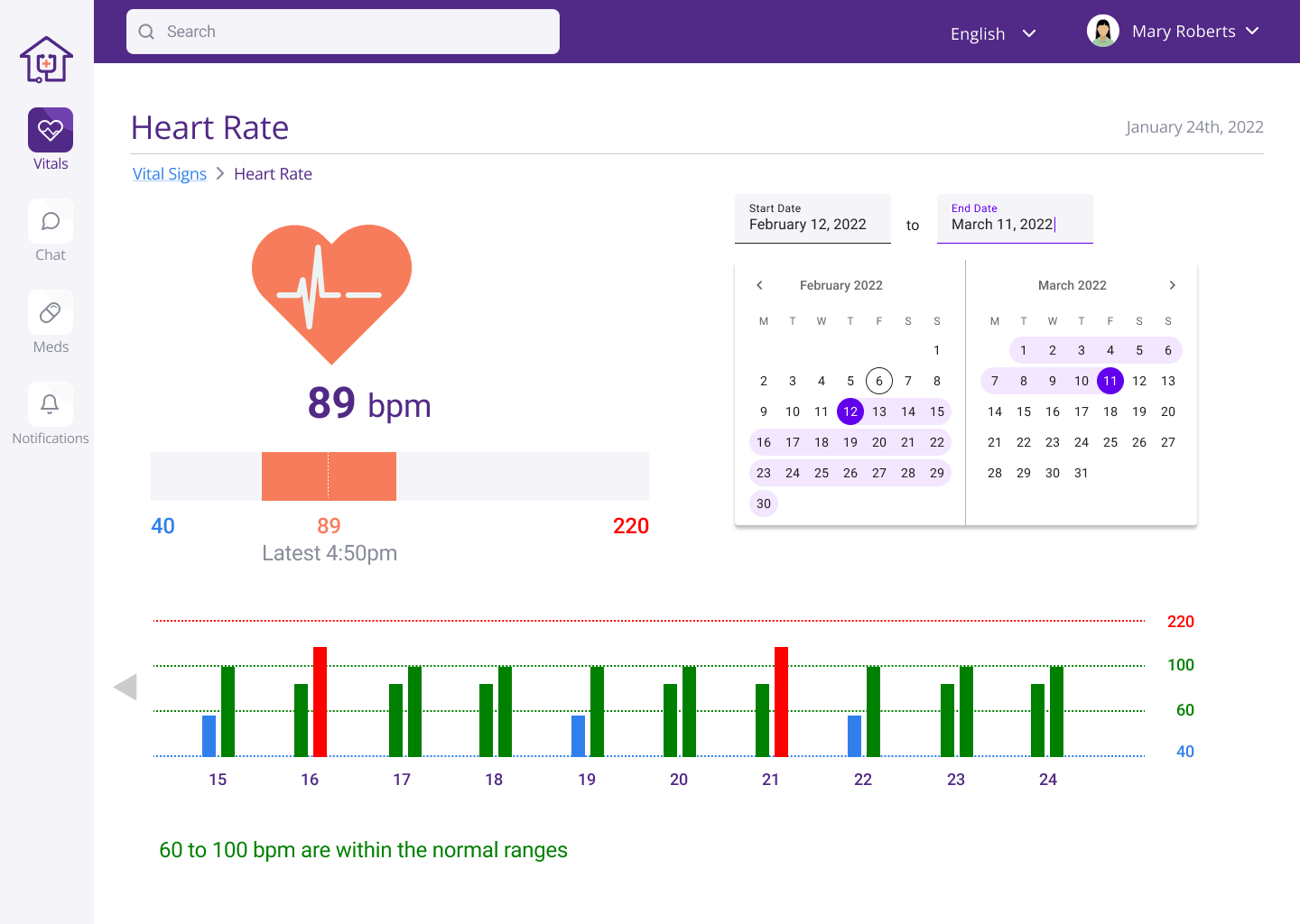
Task: Select Heart Rate breadcrumb item
Action: tap(273, 173)
